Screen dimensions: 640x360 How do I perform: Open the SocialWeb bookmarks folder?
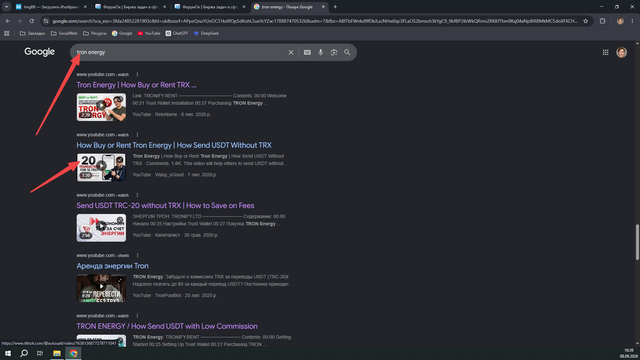pyautogui.click(x=64, y=33)
